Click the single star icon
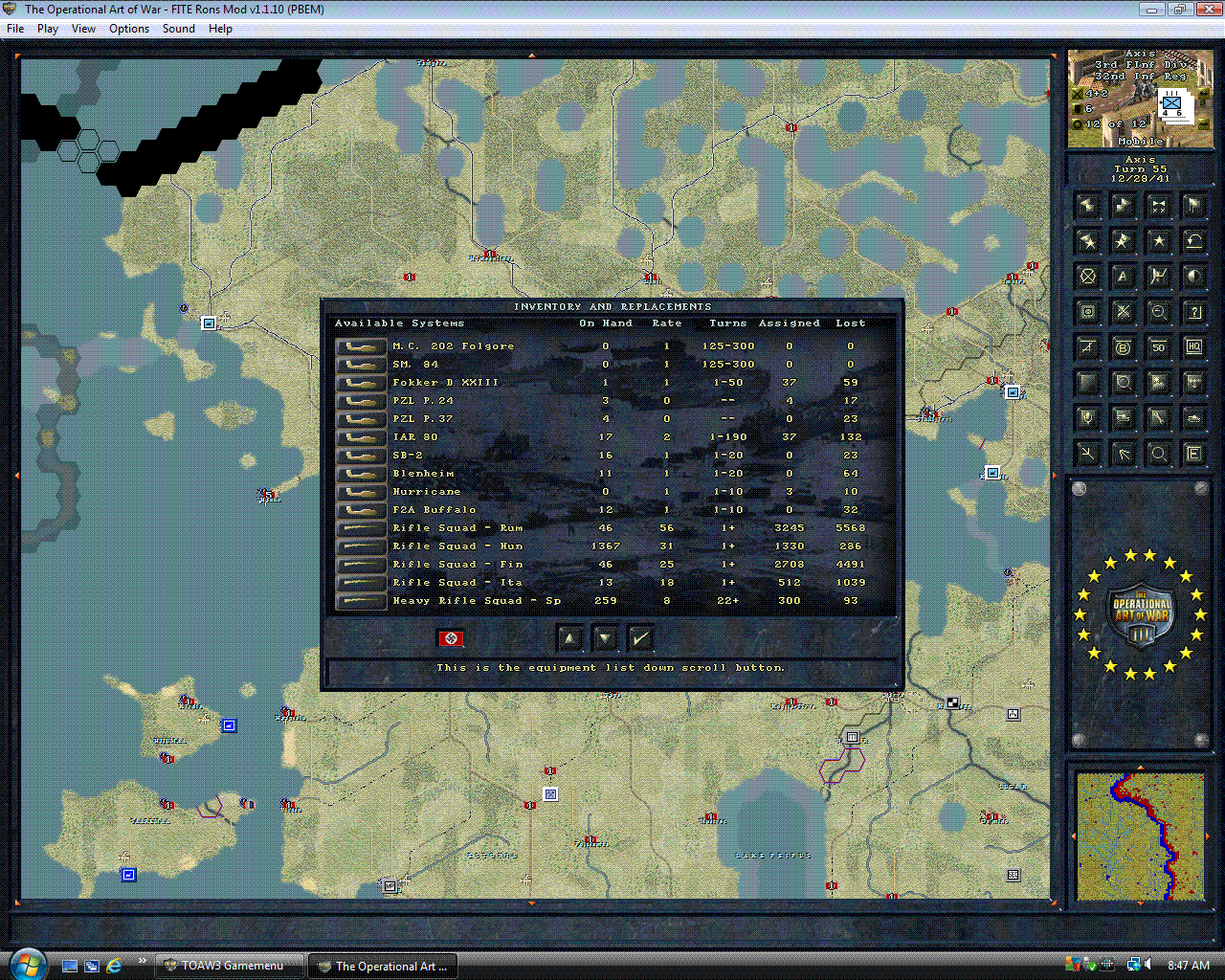This screenshot has height=980, width=1225. tap(1159, 241)
